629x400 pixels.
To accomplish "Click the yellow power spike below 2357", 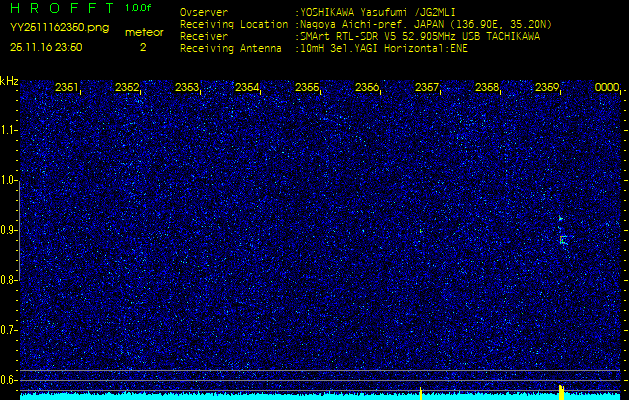I will point(421,392).
